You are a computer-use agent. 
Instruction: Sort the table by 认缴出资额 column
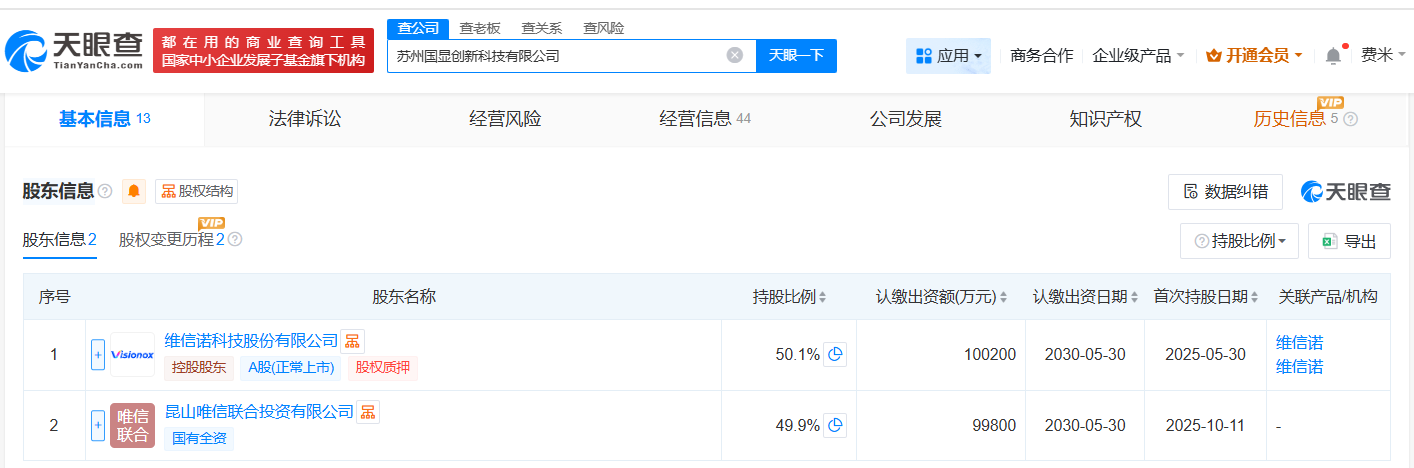(x=1003, y=297)
